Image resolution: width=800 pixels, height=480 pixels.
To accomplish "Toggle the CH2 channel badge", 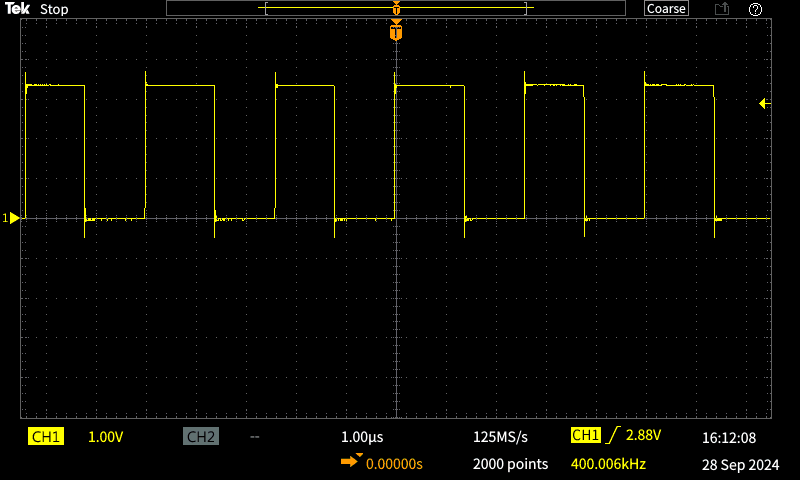I will [201, 437].
